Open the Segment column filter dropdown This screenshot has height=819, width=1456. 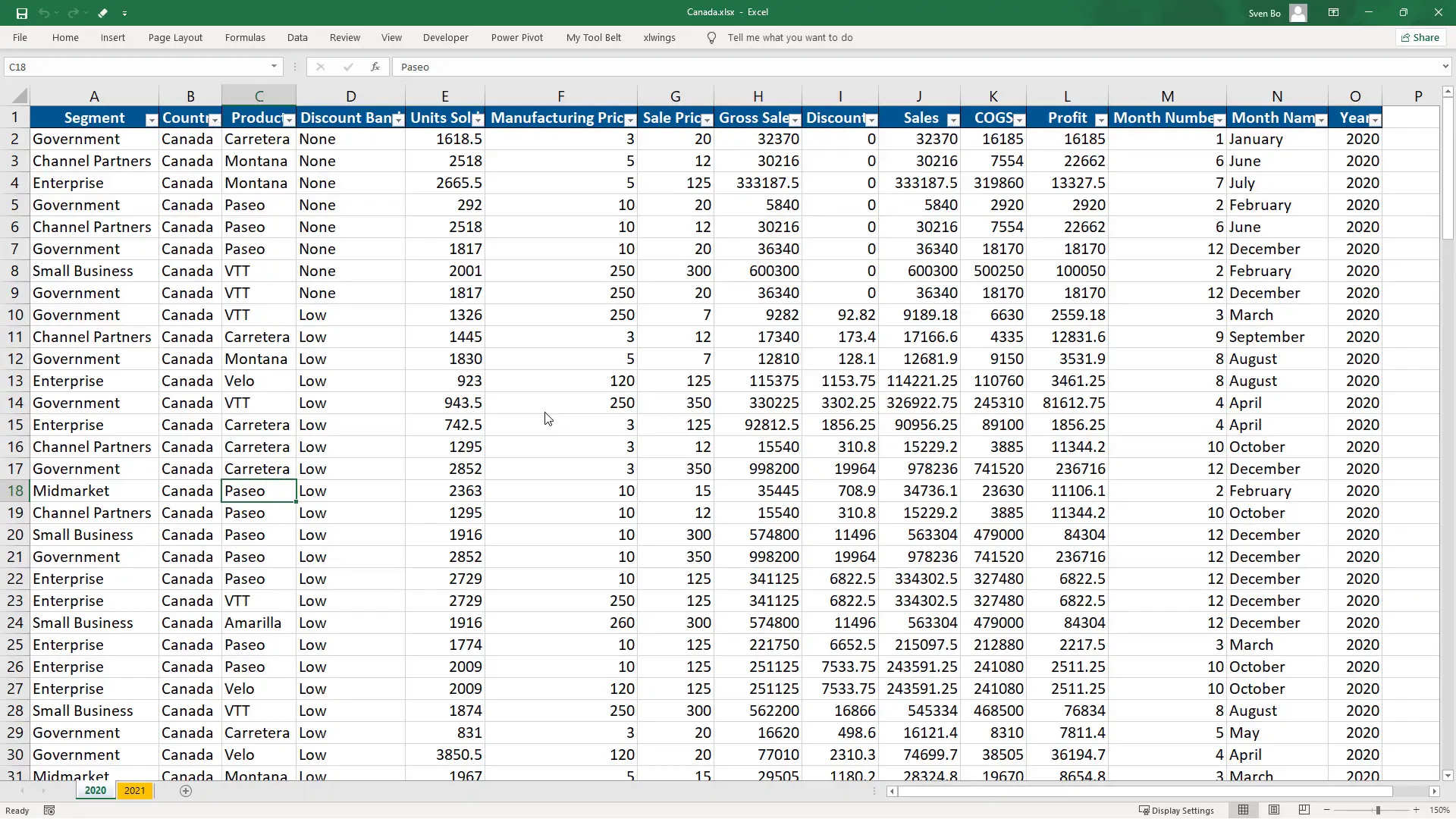(151, 119)
